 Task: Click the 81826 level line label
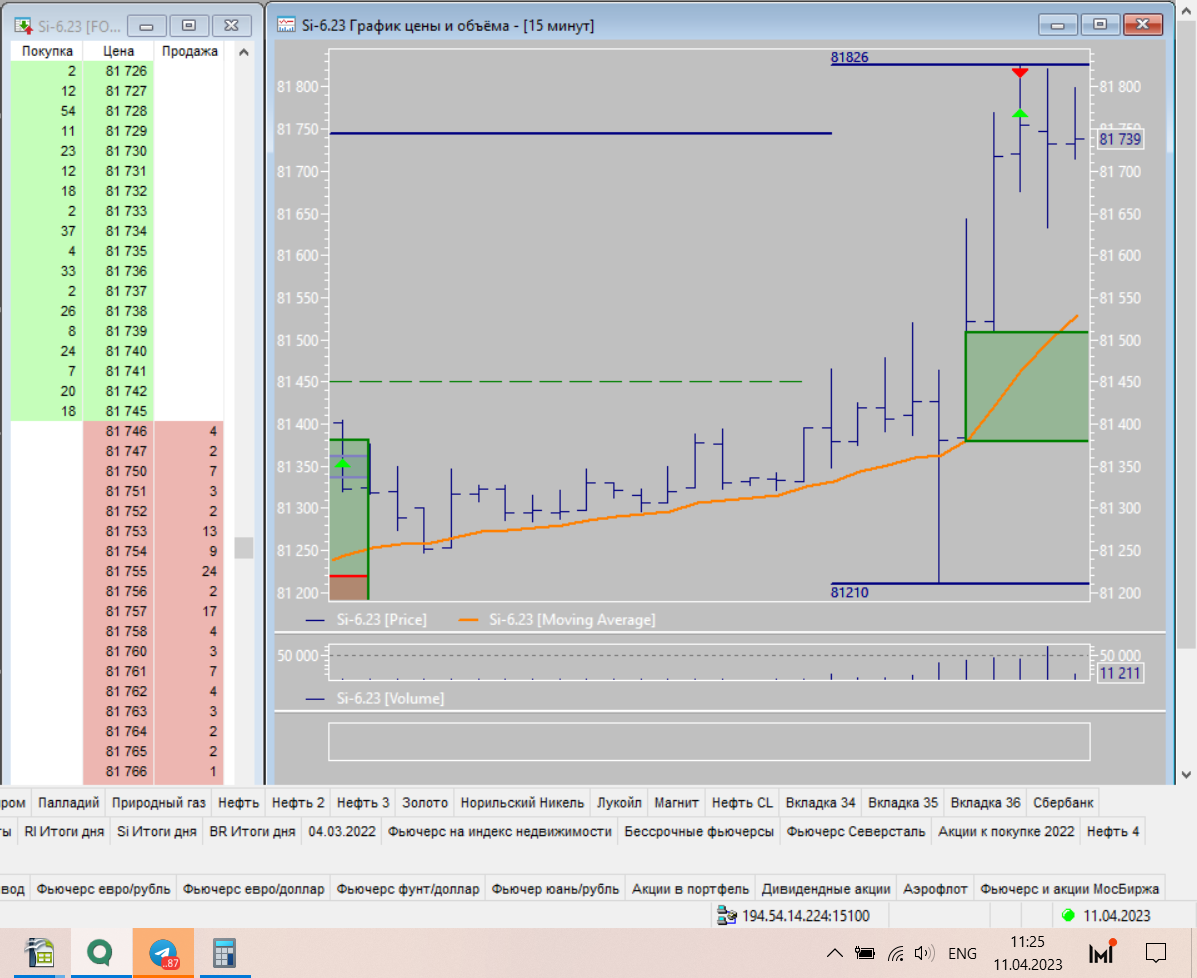pyautogui.click(x=850, y=57)
